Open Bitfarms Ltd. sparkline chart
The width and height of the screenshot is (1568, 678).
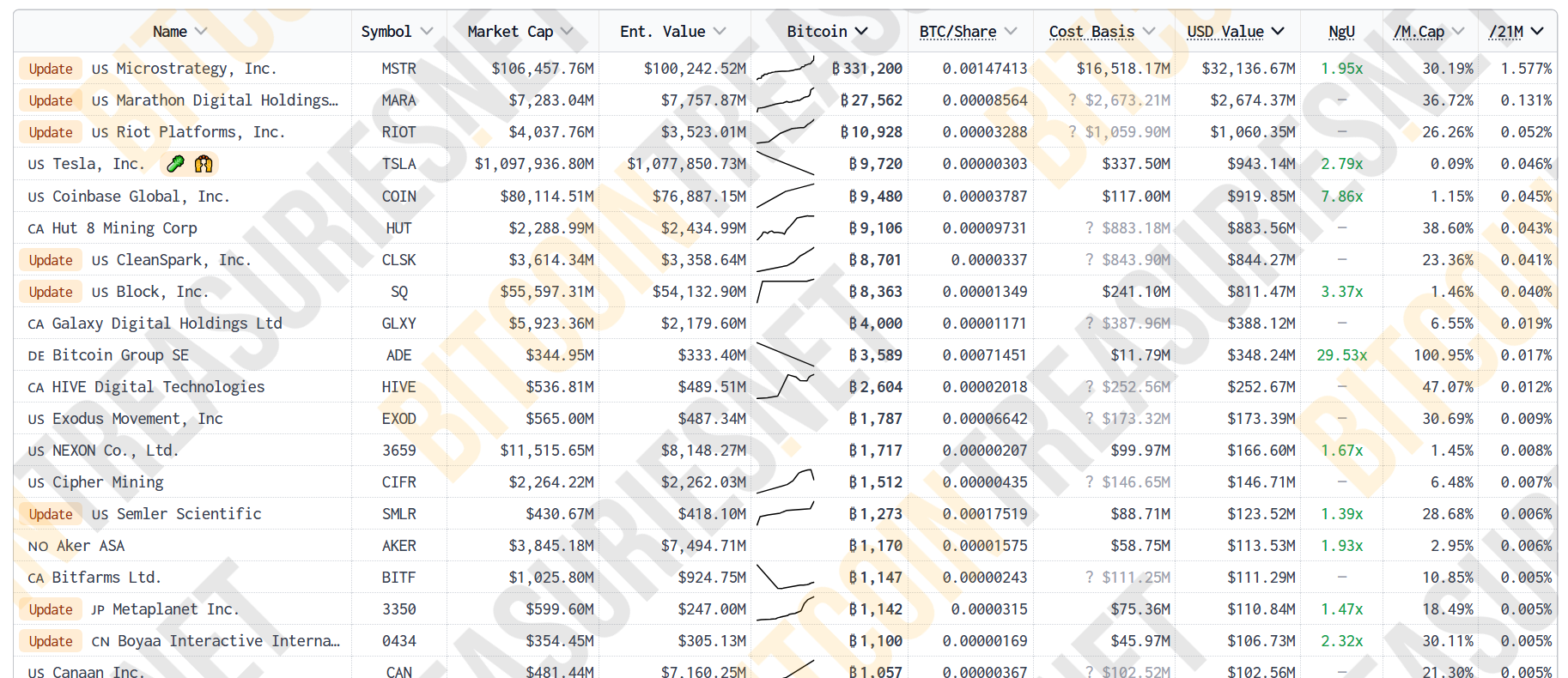(785, 578)
